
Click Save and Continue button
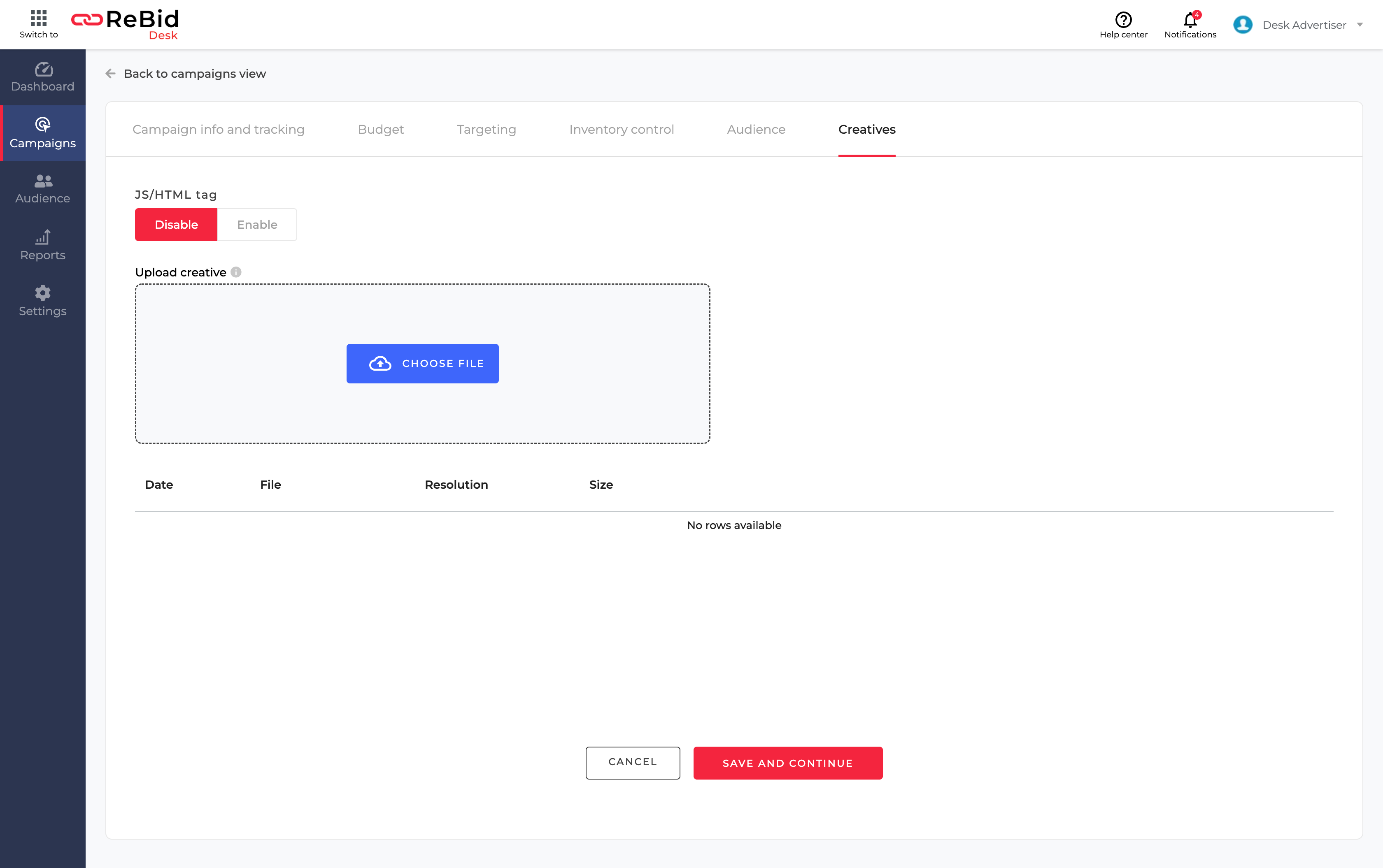pos(787,763)
